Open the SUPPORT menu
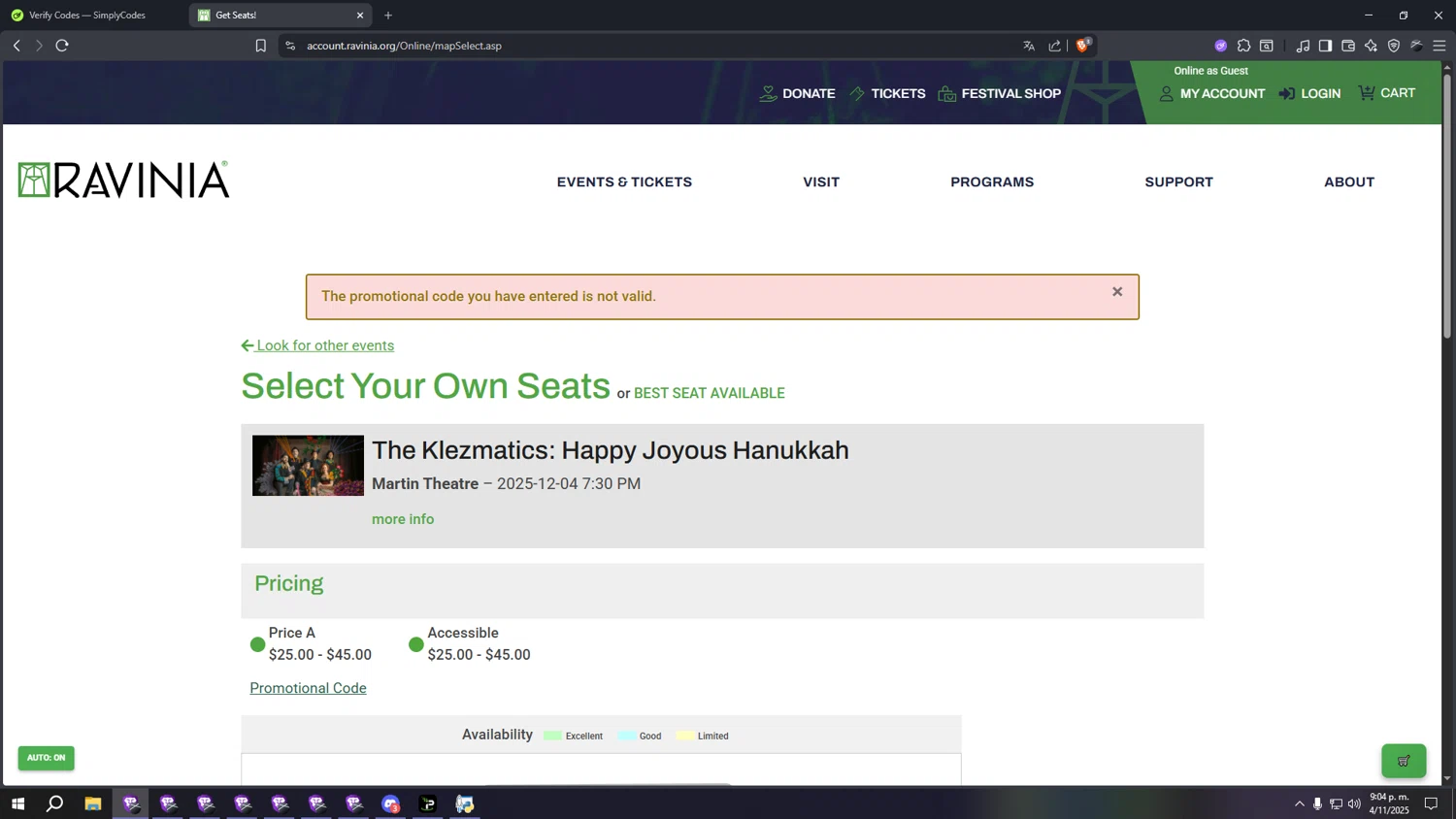Image resolution: width=1456 pixels, height=819 pixels. pyautogui.click(x=1178, y=182)
